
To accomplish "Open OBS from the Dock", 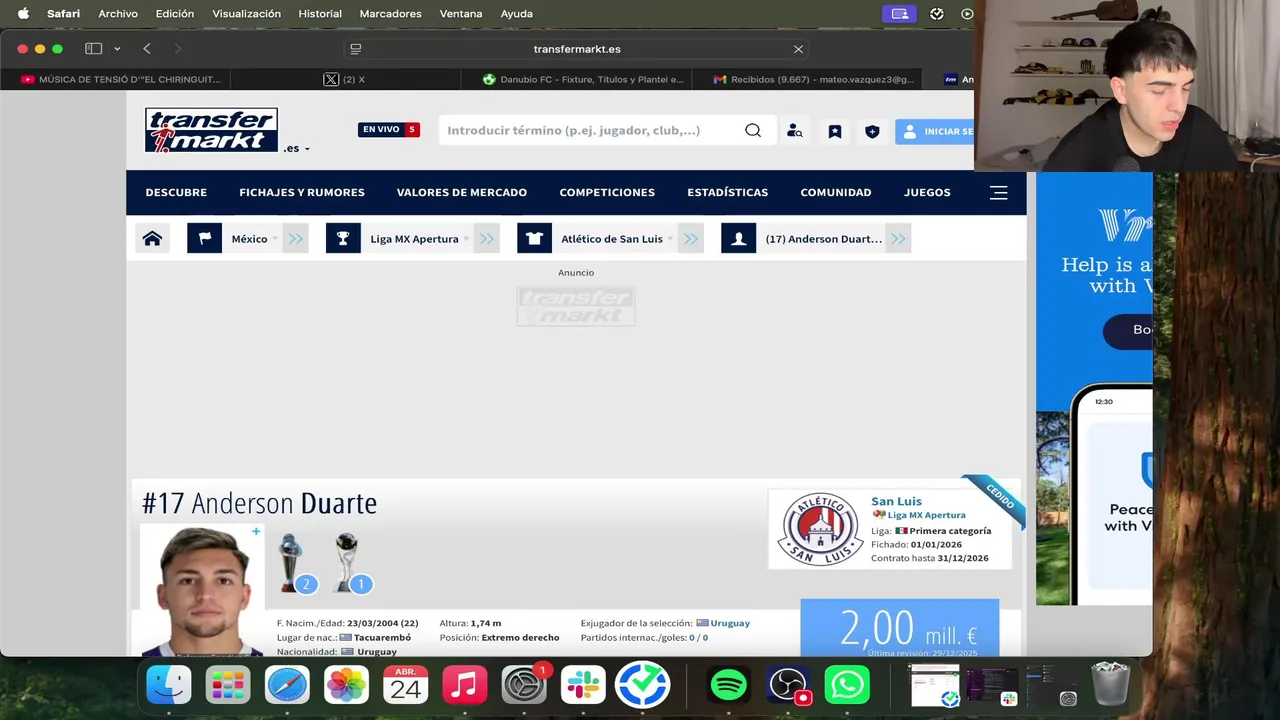I will pyautogui.click(x=788, y=685).
